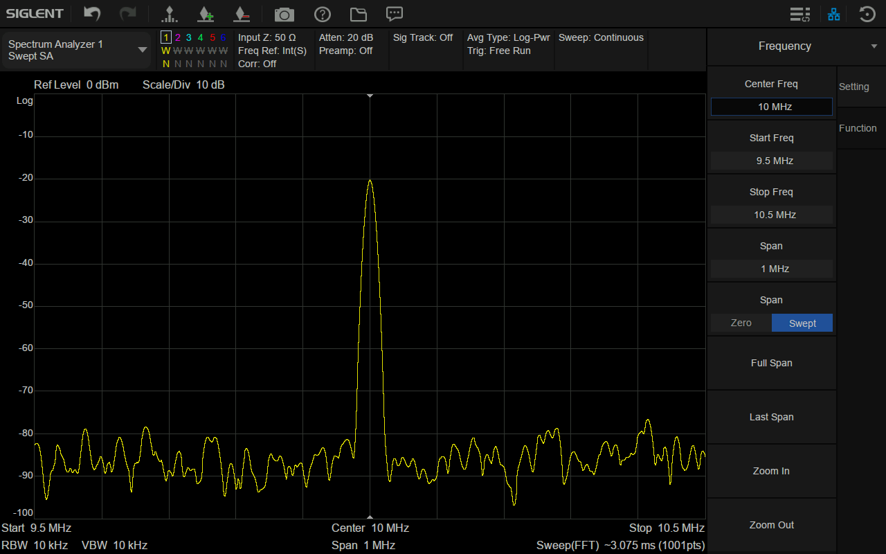886x554 pixels.
Task: Click the redo arrow icon
Action: tap(128, 14)
